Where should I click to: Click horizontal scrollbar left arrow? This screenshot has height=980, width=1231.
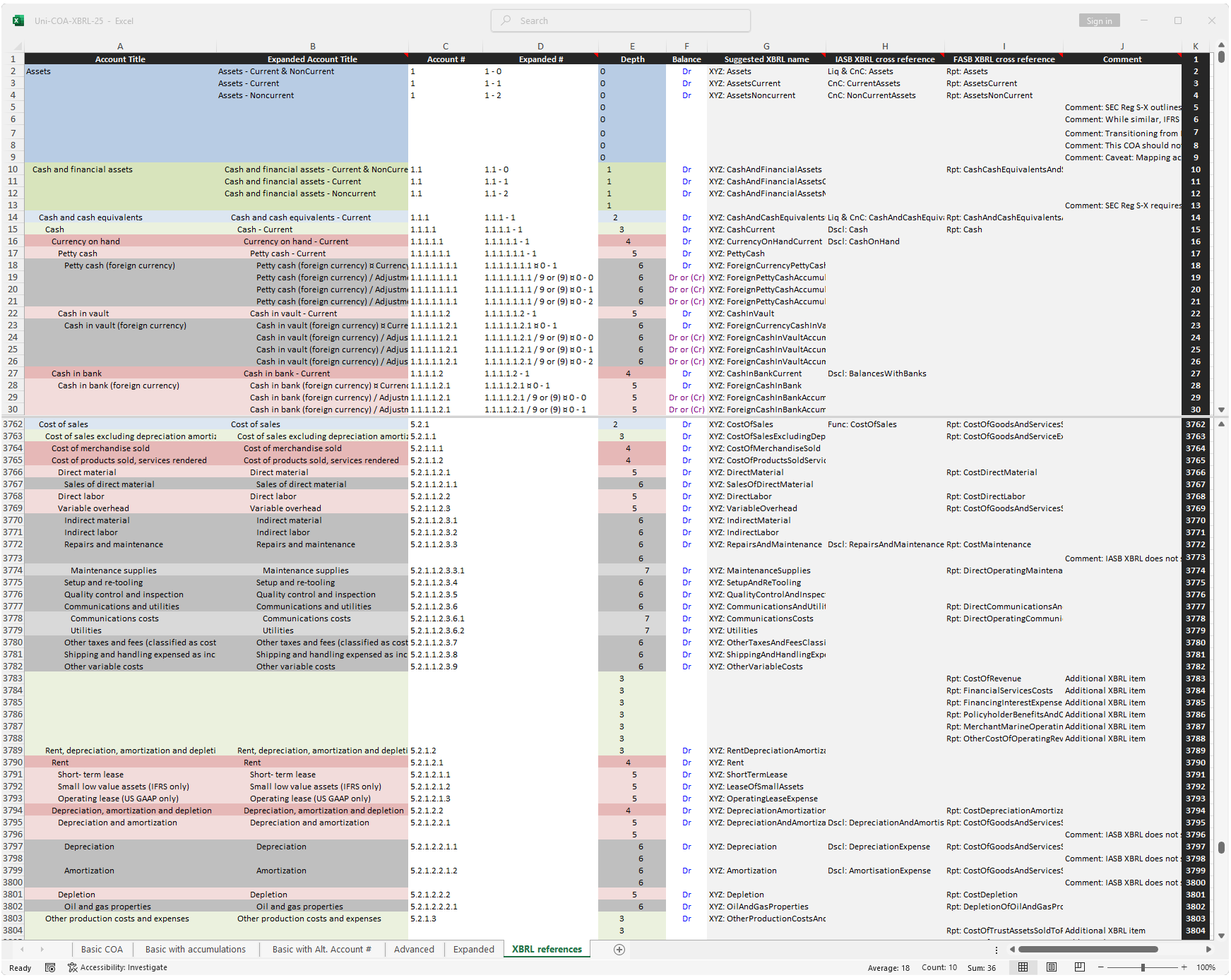coord(1012,950)
